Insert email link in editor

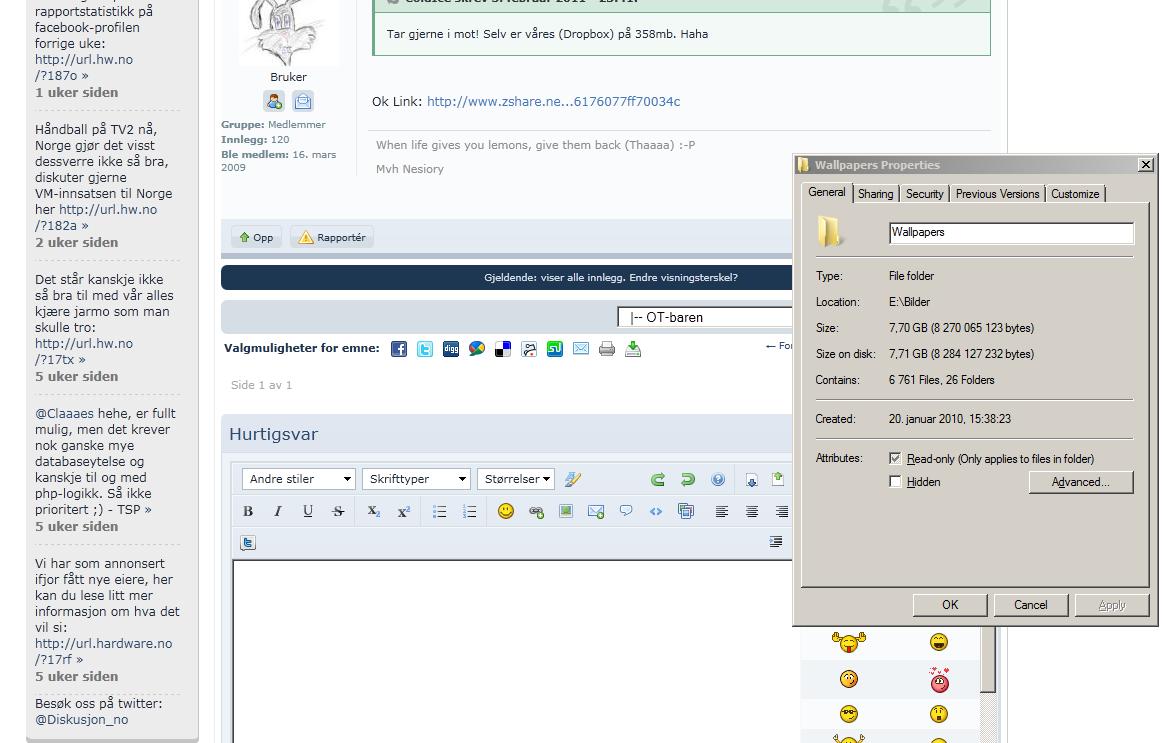coord(596,511)
